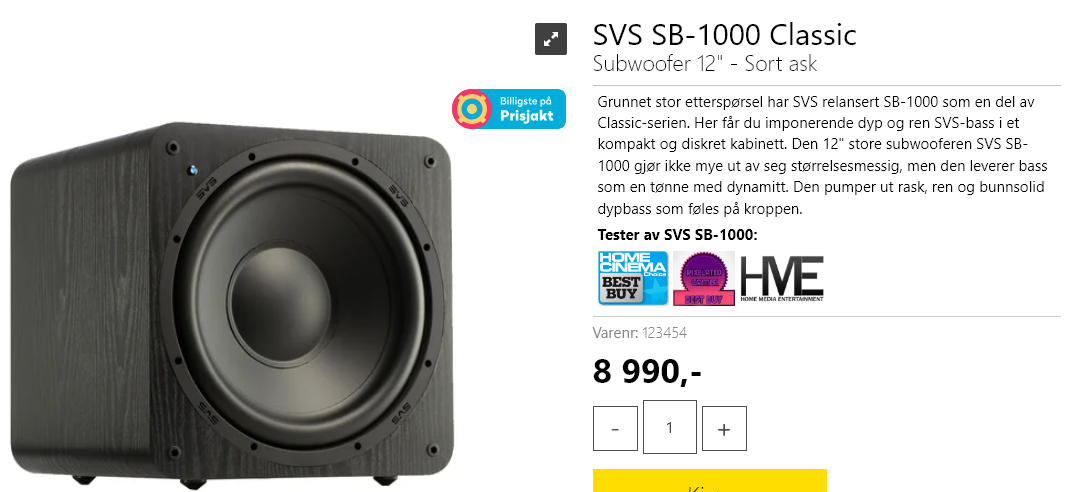Image resolution: width=1065 pixels, height=492 pixels.
Task: Click the product number 123454
Action: (x=664, y=333)
